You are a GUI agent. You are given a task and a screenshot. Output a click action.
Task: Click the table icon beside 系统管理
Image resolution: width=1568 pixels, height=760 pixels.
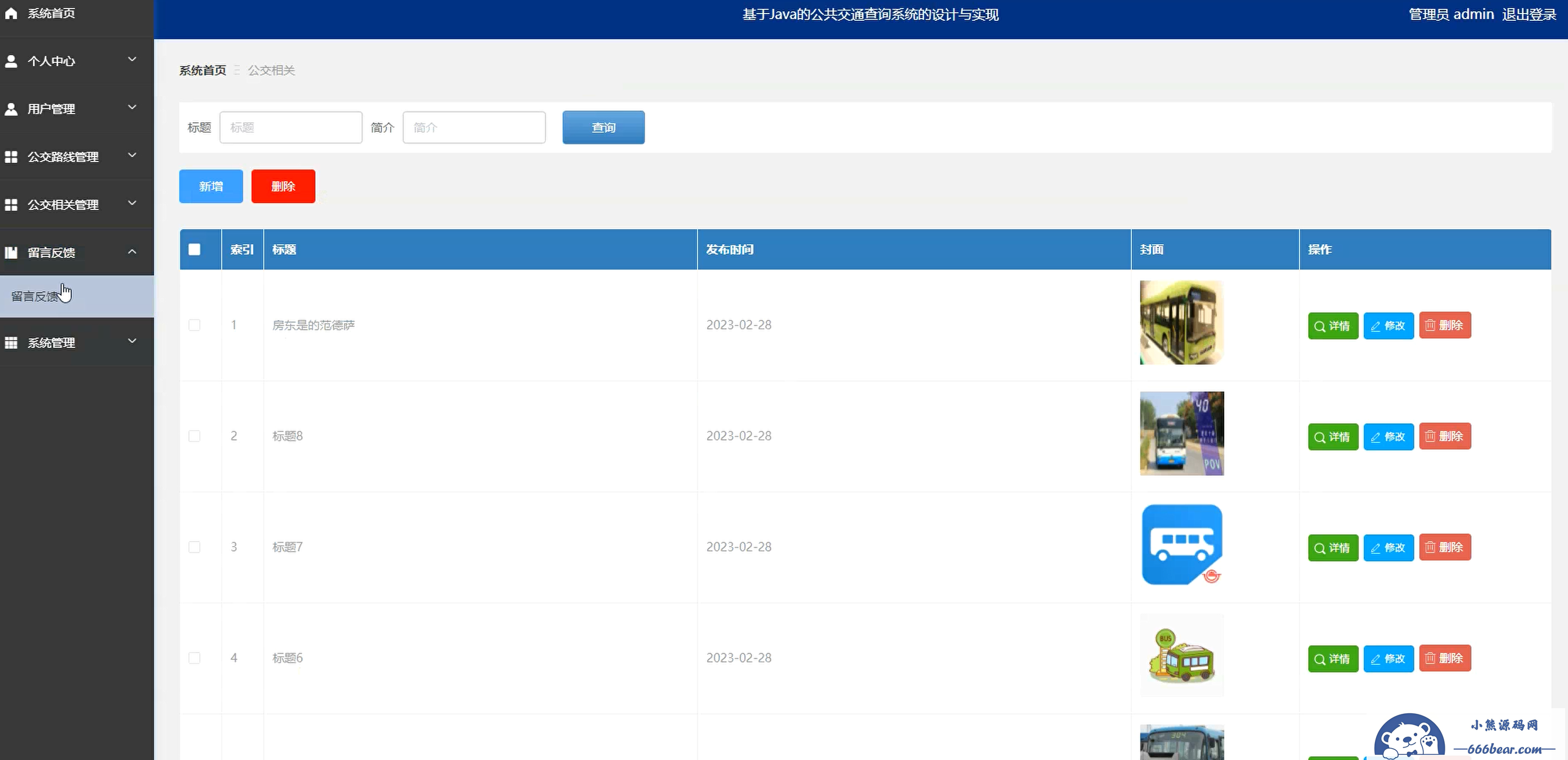[x=11, y=343]
